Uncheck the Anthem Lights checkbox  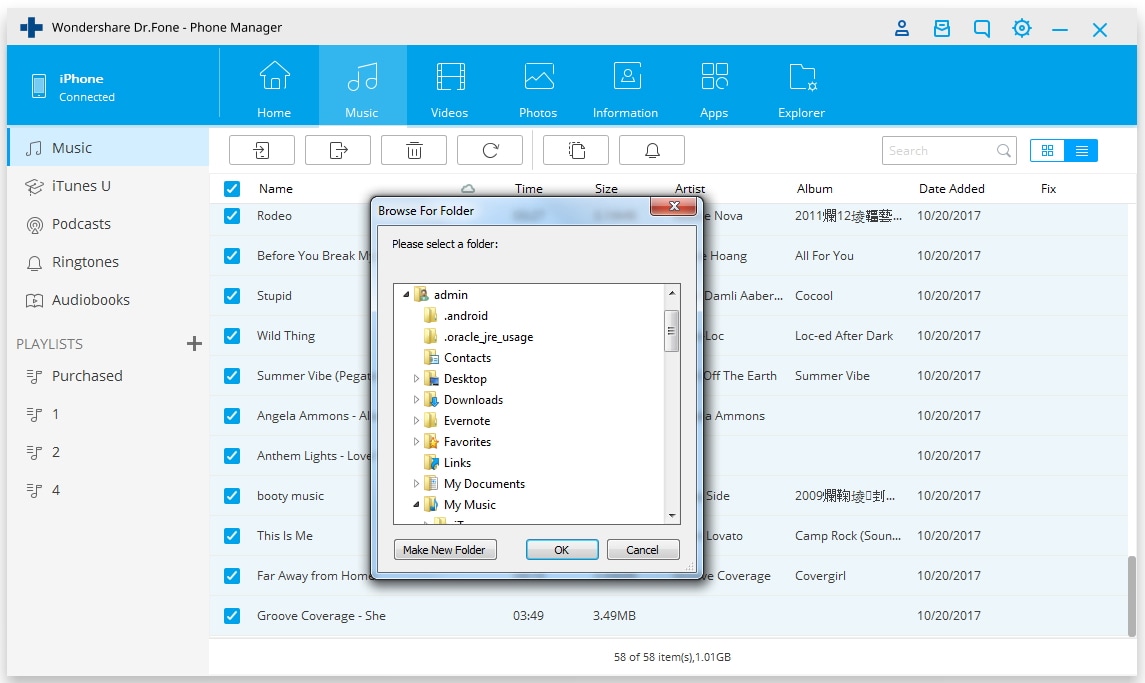232,456
